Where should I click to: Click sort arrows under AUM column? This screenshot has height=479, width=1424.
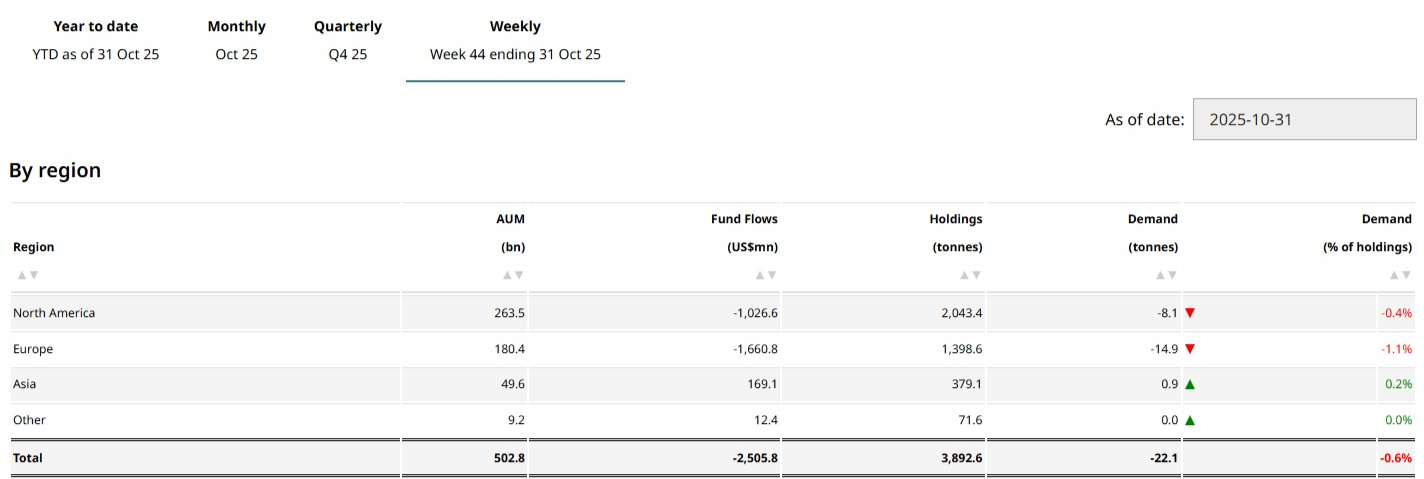512,275
